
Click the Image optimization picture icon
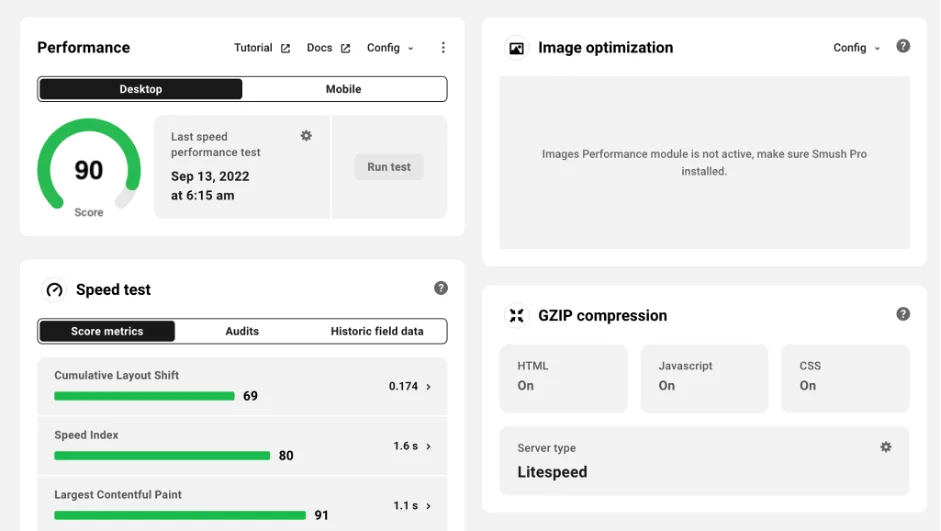click(516, 48)
